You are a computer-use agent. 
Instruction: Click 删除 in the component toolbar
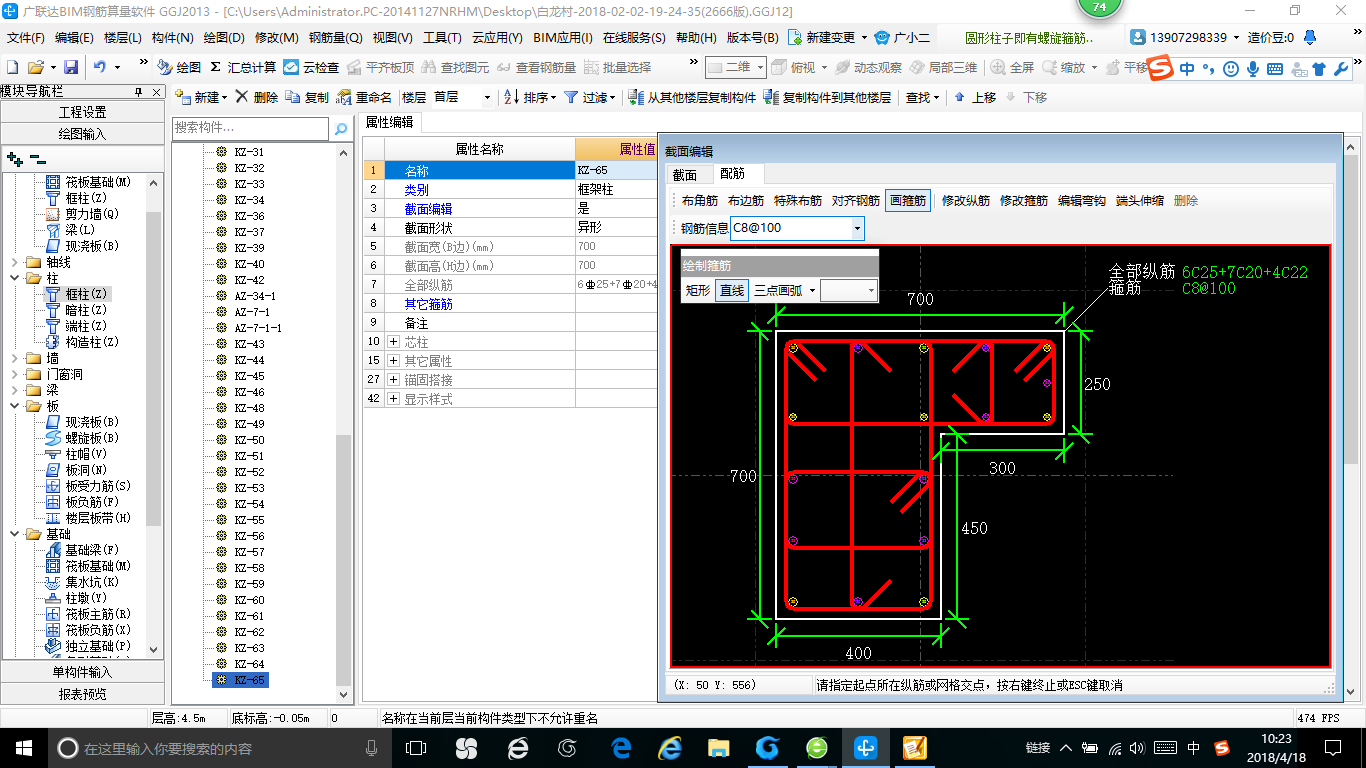pyautogui.click(x=257, y=97)
